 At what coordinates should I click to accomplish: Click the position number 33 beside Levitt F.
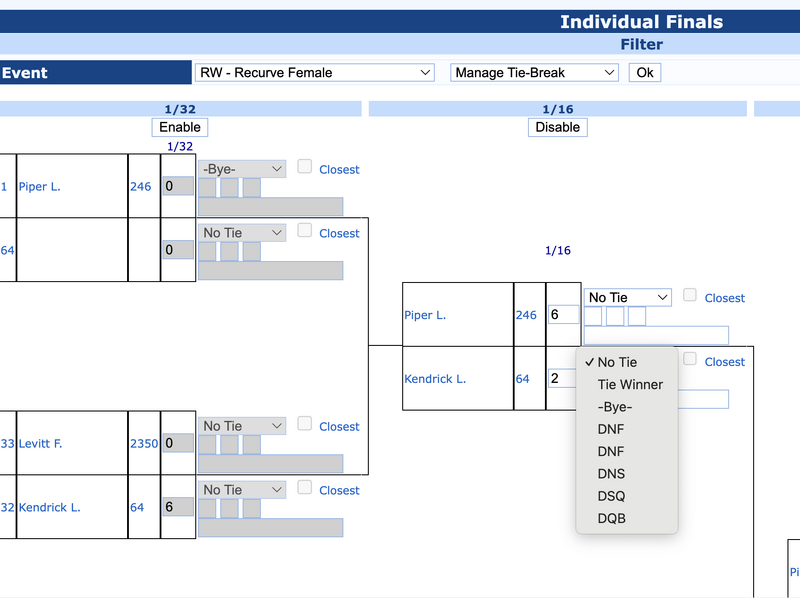[7, 444]
